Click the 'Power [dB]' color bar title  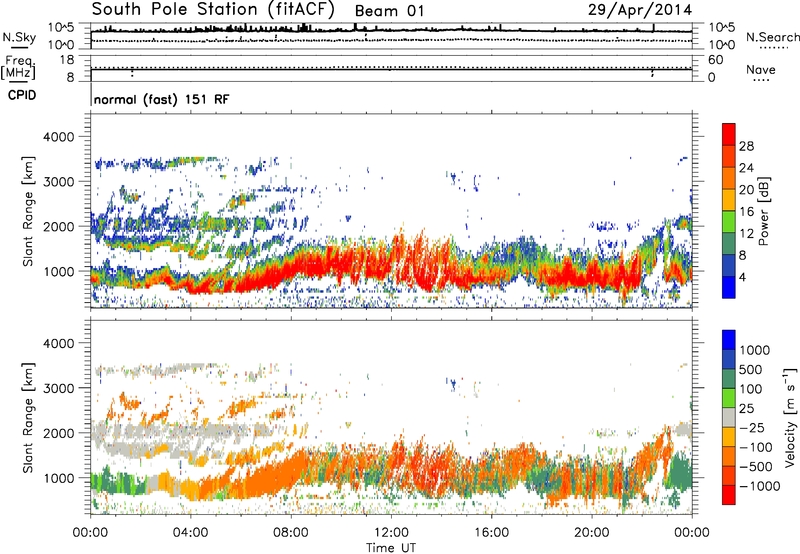click(x=764, y=211)
